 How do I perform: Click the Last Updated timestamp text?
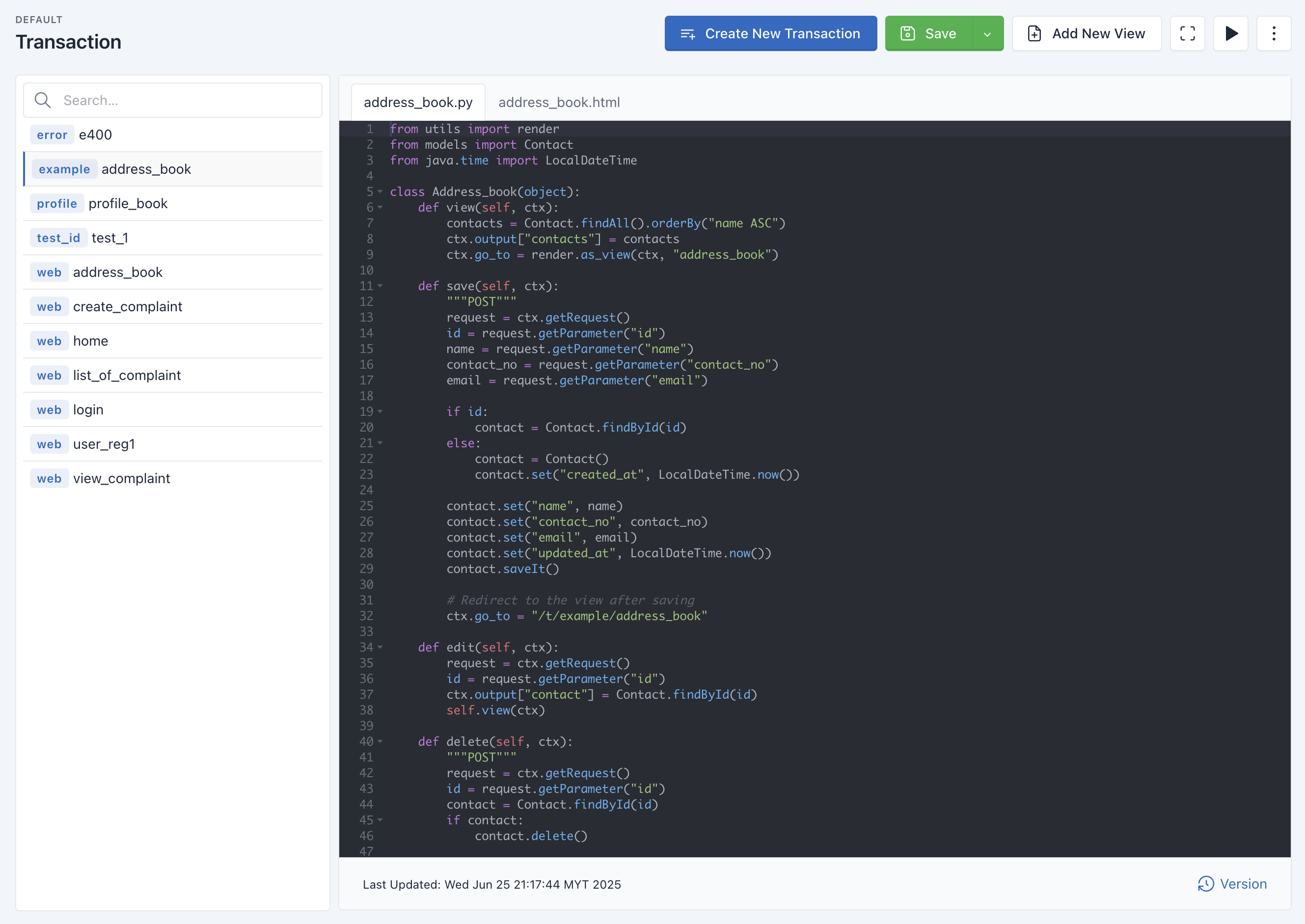coord(491,884)
